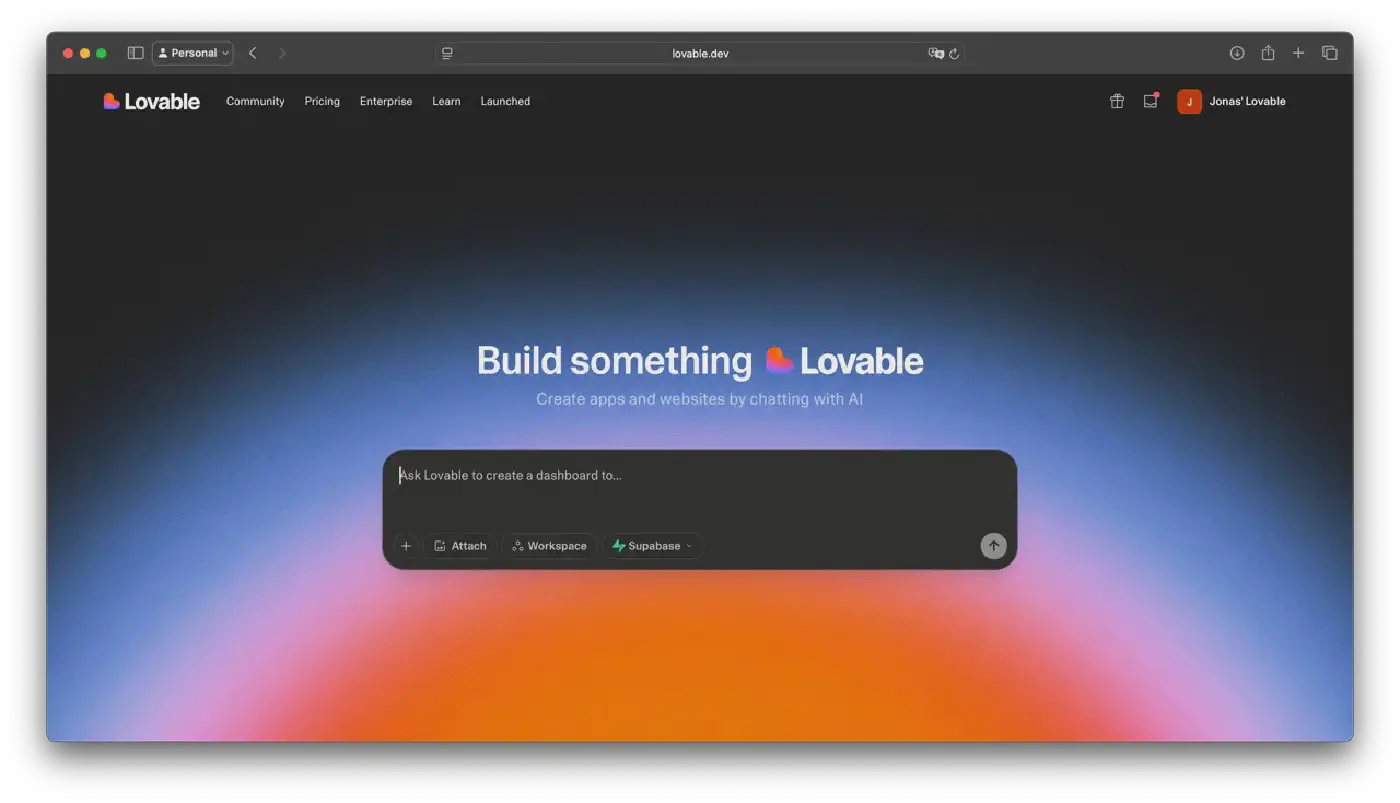Open the Pricing page link
This screenshot has height=803, width=1400.
click(x=322, y=101)
